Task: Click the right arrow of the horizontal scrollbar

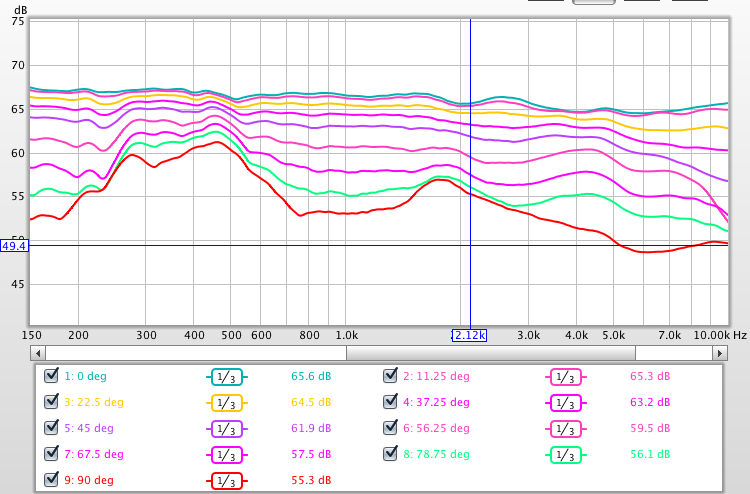Action: point(720,353)
